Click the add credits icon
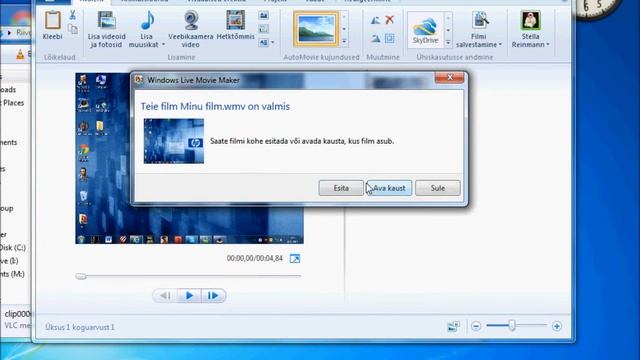The width and height of the screenshot is (640, 360). (264, 42)
